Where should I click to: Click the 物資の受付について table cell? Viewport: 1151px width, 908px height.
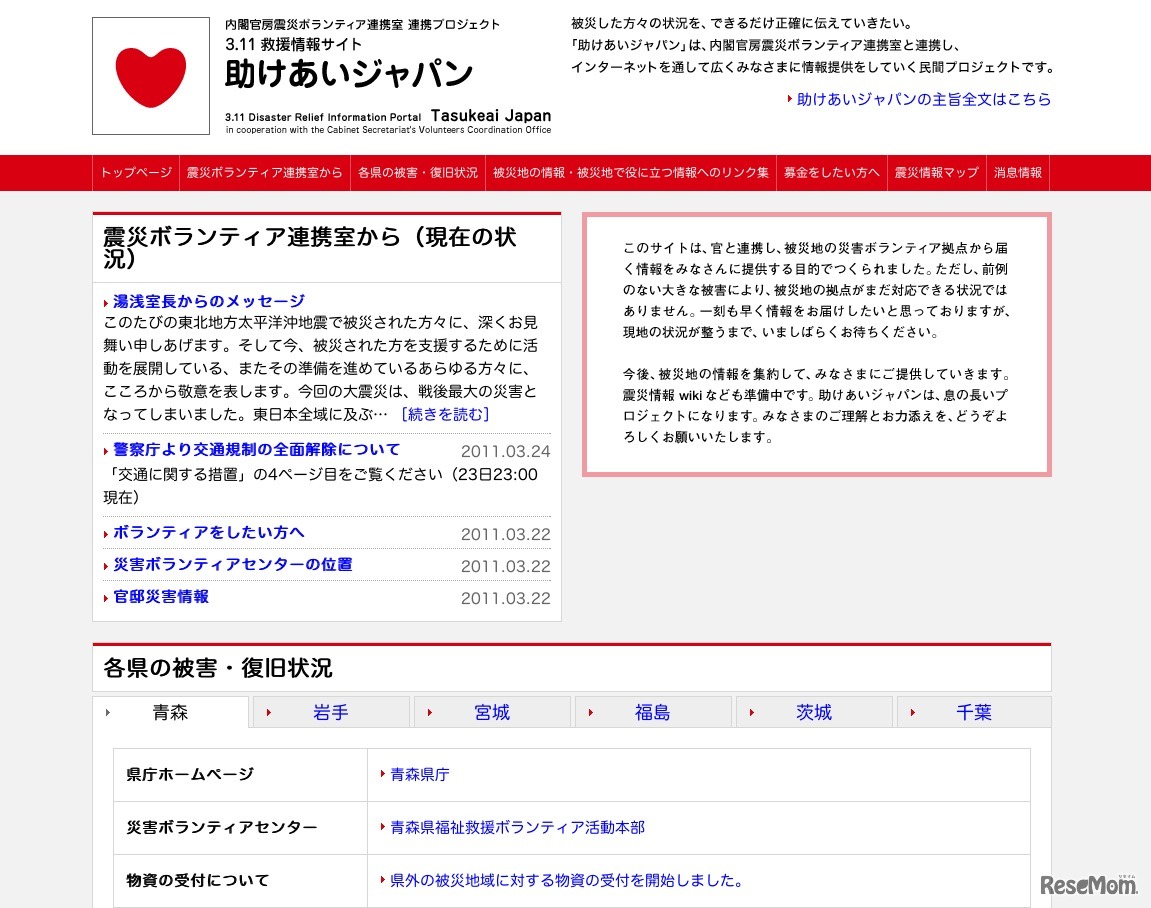pyautogui.click(x=241, y=881)
